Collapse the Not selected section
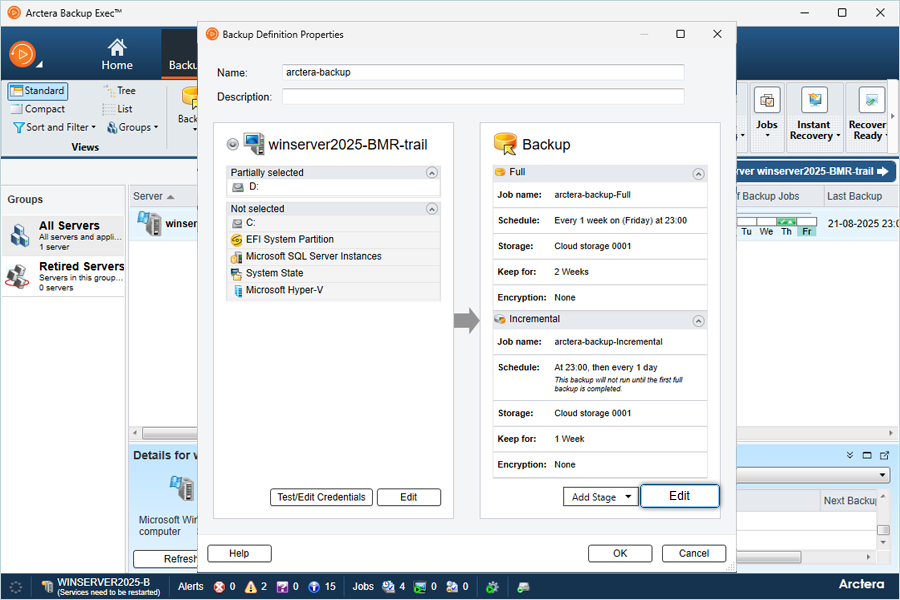This screenshot has height=600, width=900. click(x=432, y=209)
